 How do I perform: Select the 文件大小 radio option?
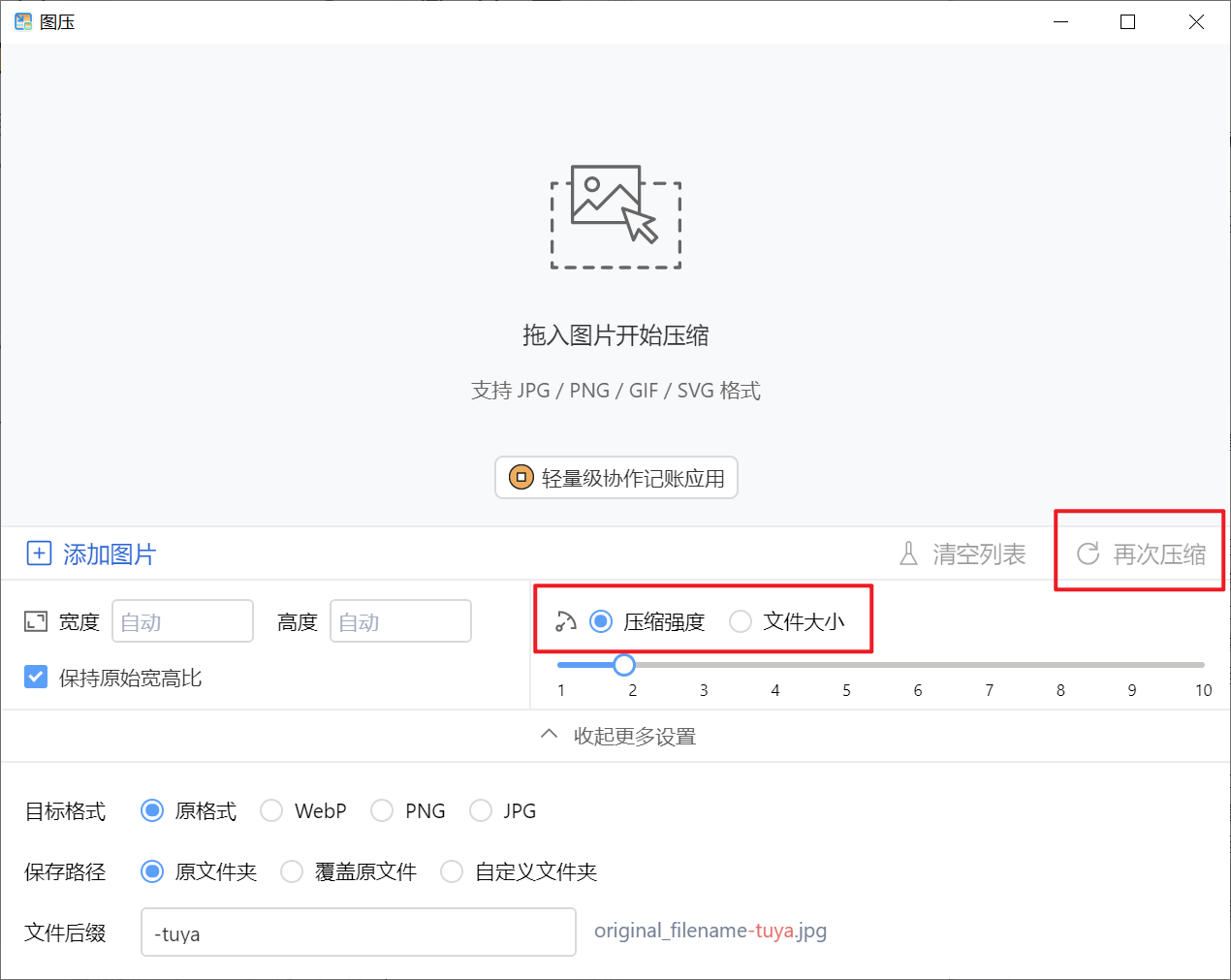click(x=741, y=621)
